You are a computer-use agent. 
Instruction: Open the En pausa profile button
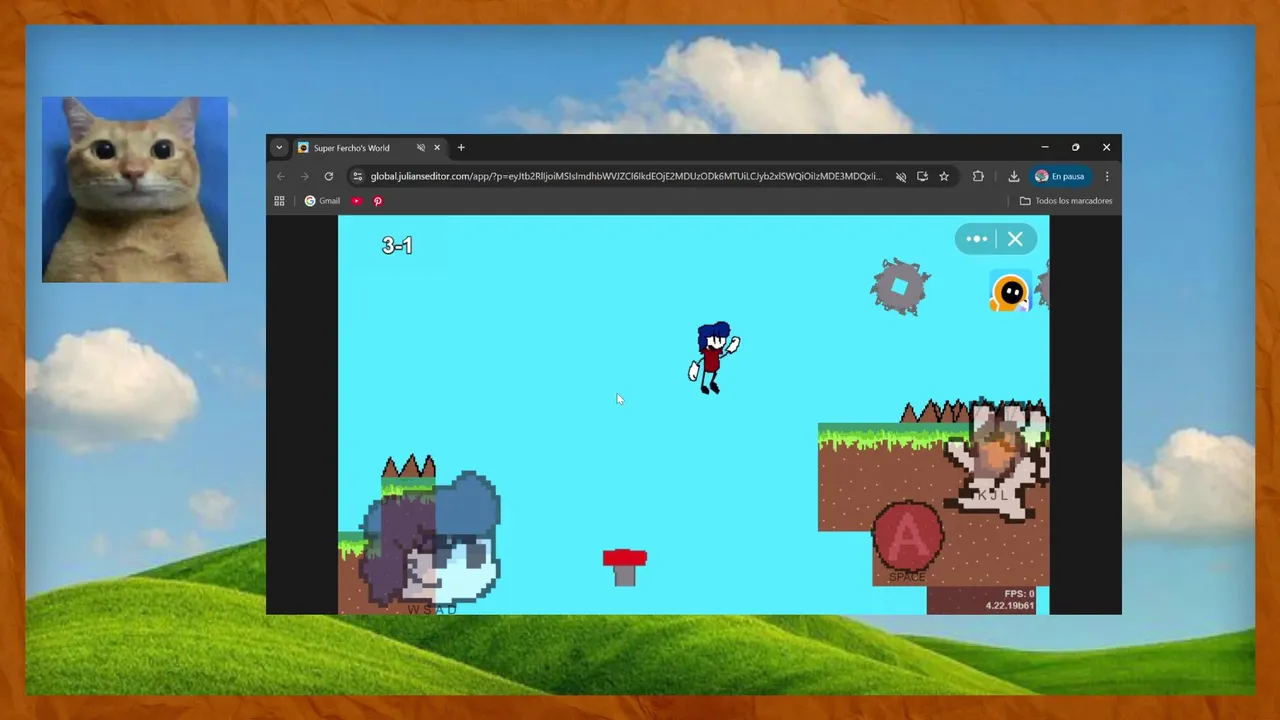(1060, 176)
